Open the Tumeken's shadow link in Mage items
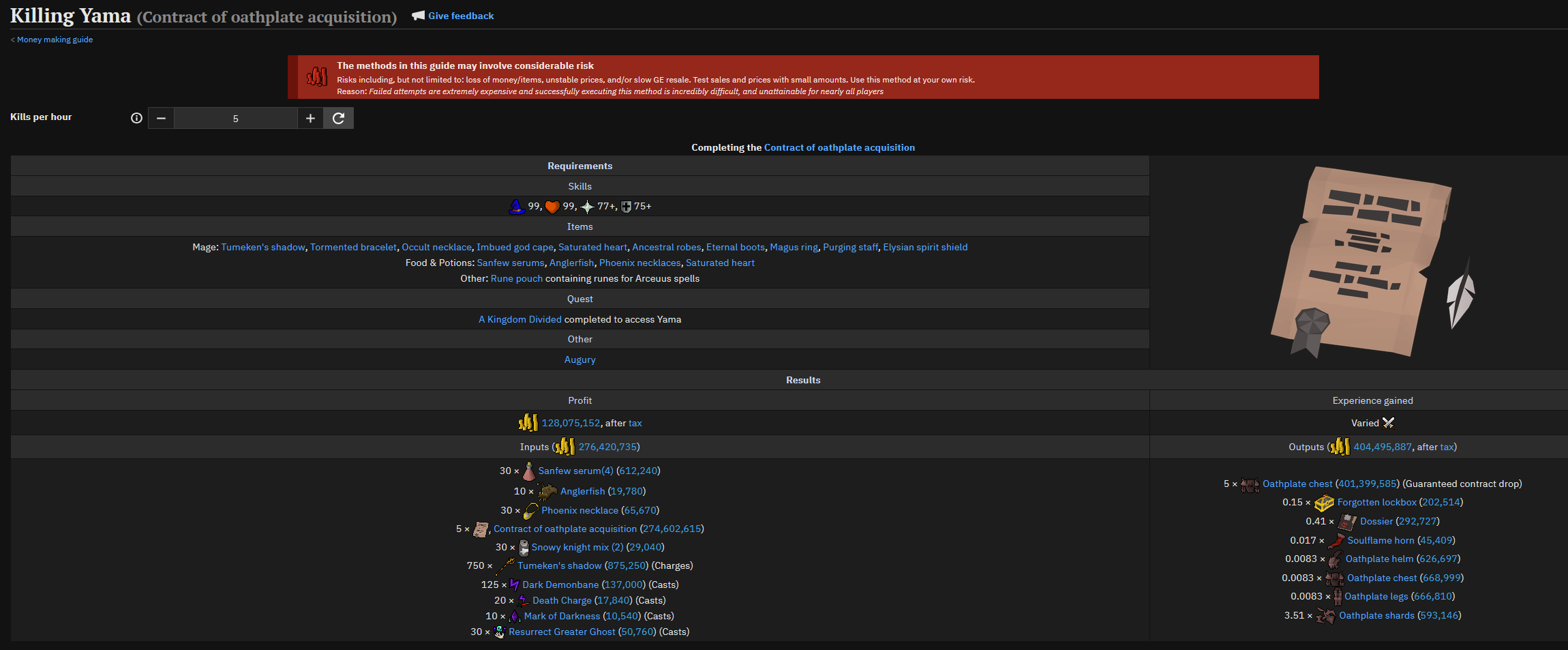 [x=263, y=247]
